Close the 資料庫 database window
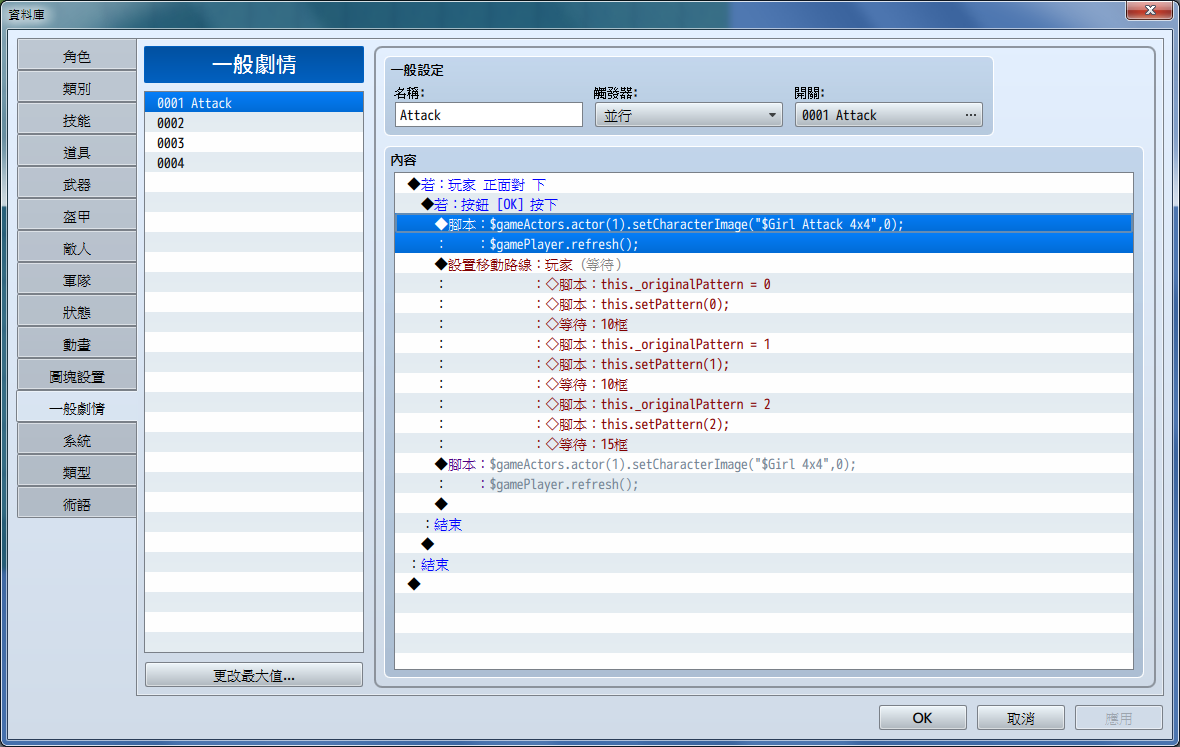This screenshot has width=1180, height=747. [x=1150, y=10]
